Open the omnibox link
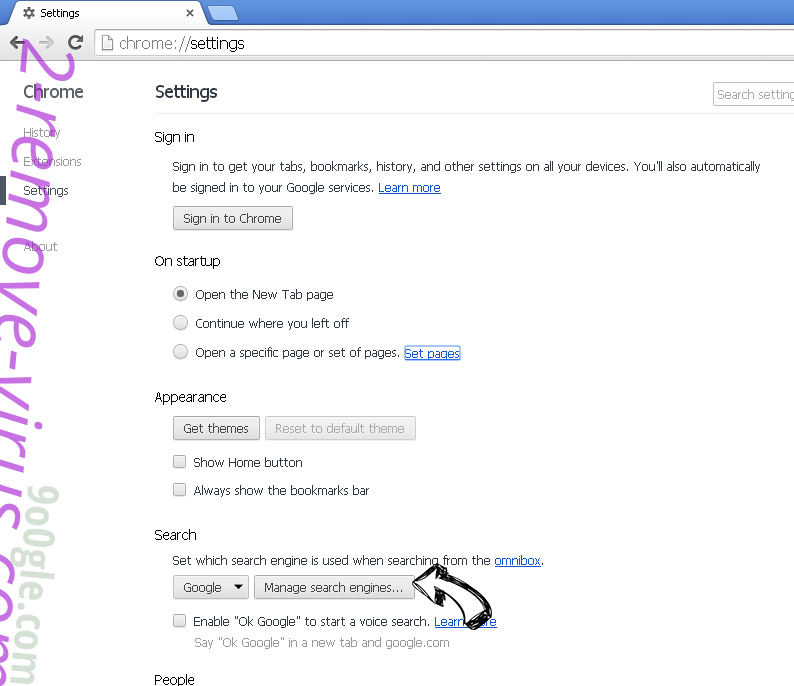The width and height of the screenshot is (794, 686). 518,561
